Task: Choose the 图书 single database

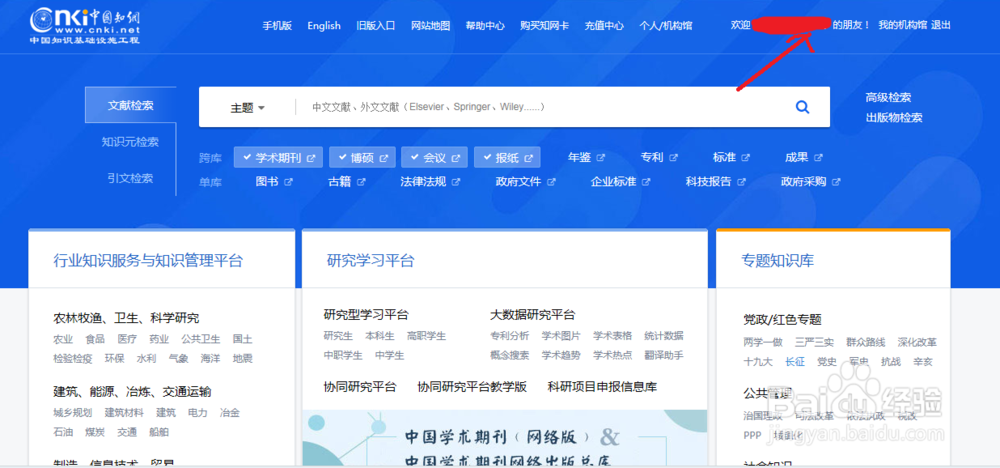Action: point(267,182)
